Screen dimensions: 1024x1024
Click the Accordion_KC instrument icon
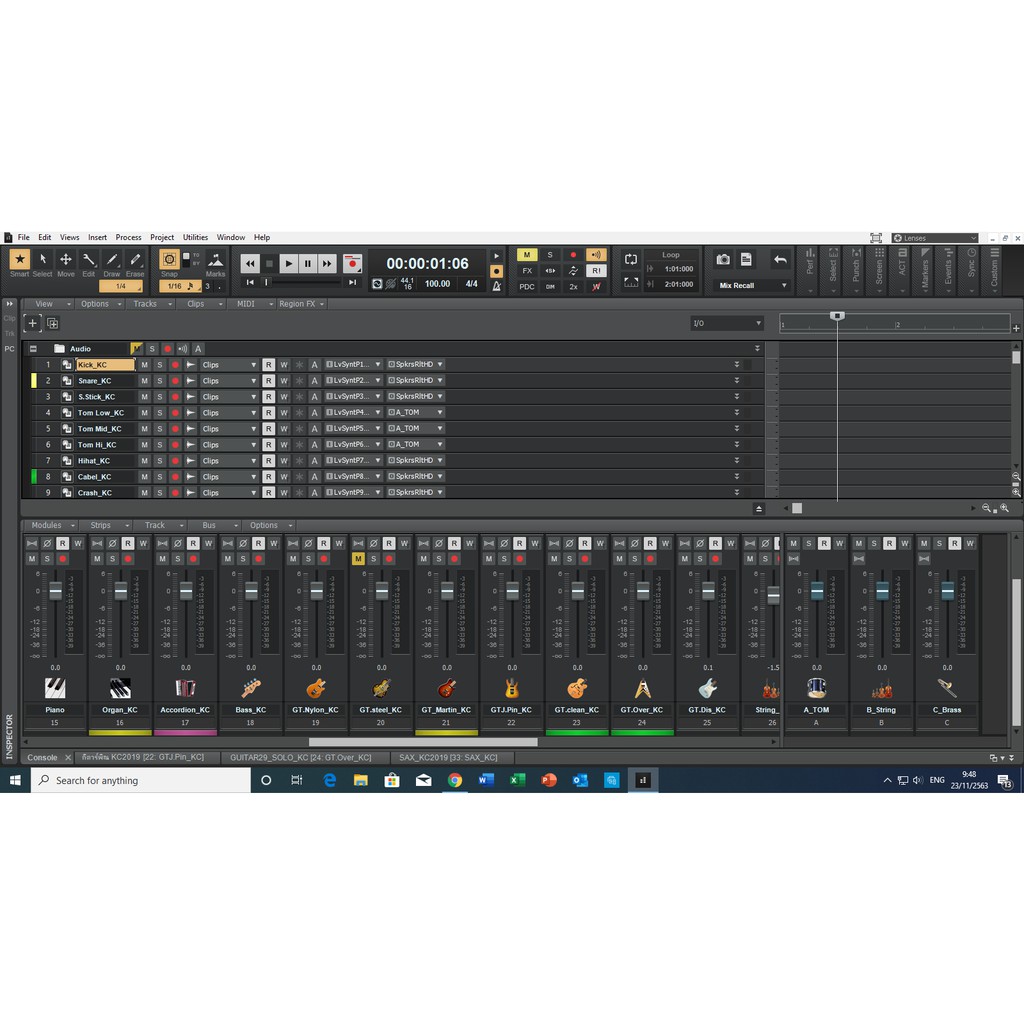tap(185, 688)
